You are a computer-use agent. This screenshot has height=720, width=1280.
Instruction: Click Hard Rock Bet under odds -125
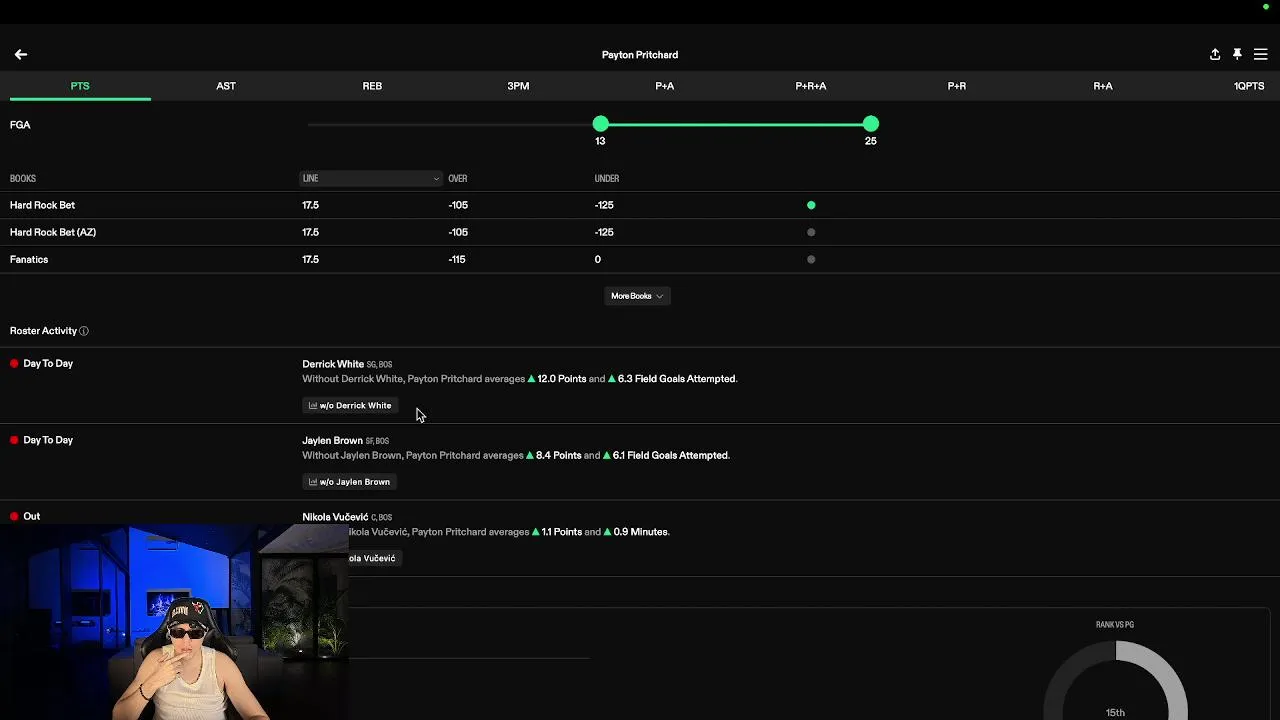[x=604, y=205]
